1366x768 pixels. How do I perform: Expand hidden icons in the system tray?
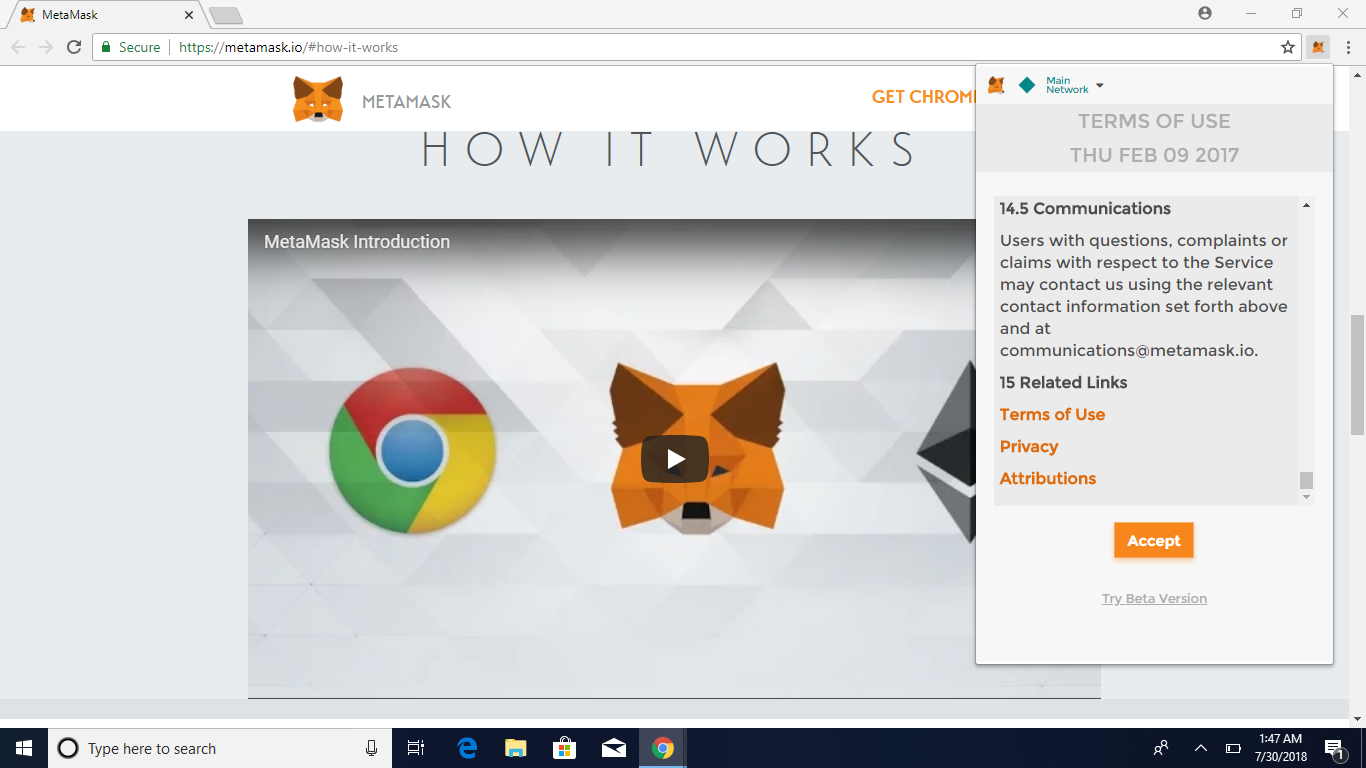[x=1199, y=748]
